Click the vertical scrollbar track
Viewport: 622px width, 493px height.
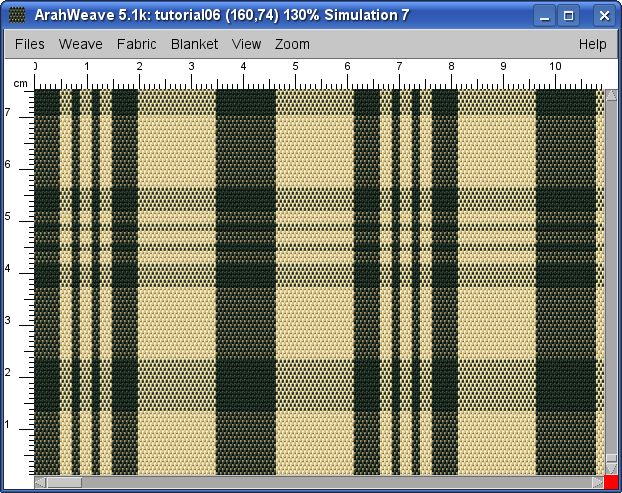611,300
